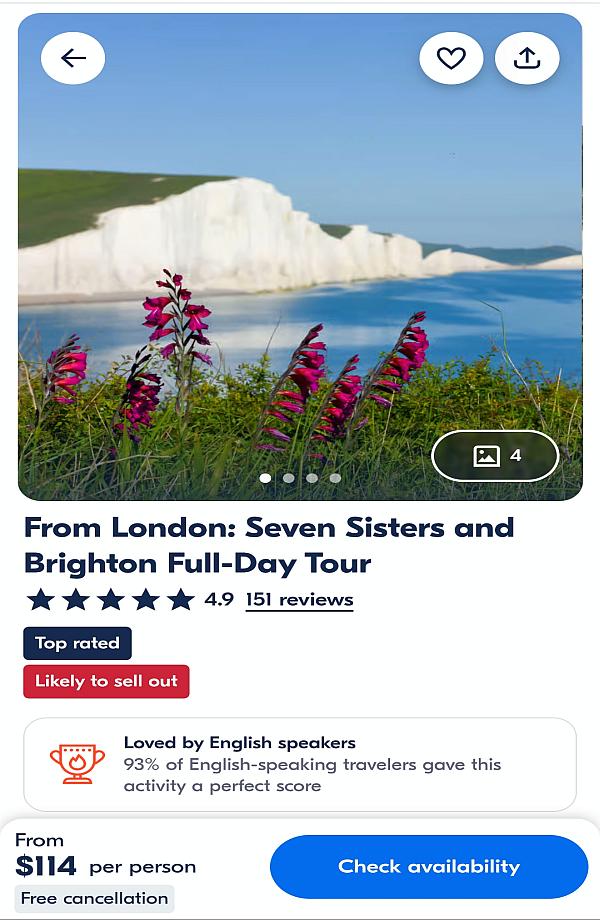Jump to third carousel dot
Screen dimensions: 600x920
pyautogui.click(x=312, y=478)
